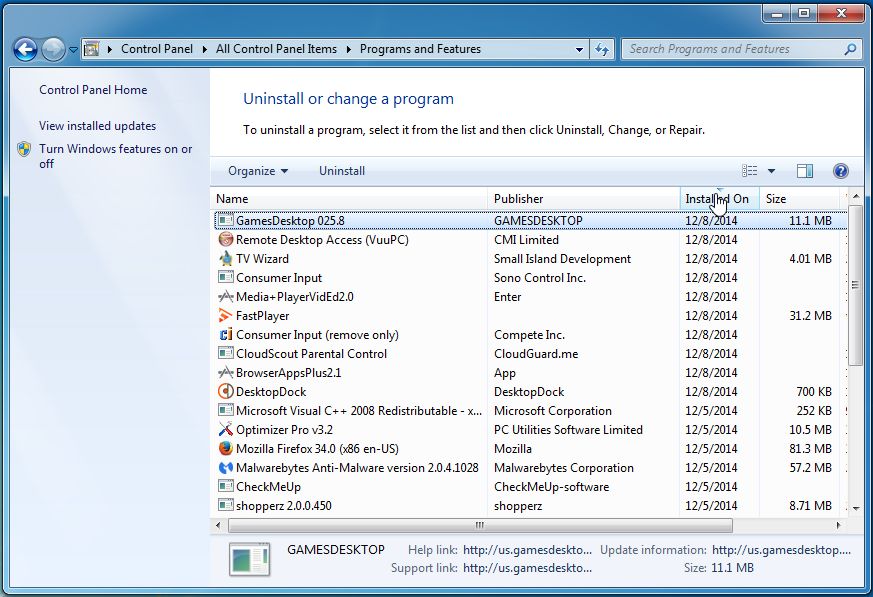This screenshot has width=873, height=597.
Task: Sort by the Installed On column header
Action: click(x=719, y=199)
